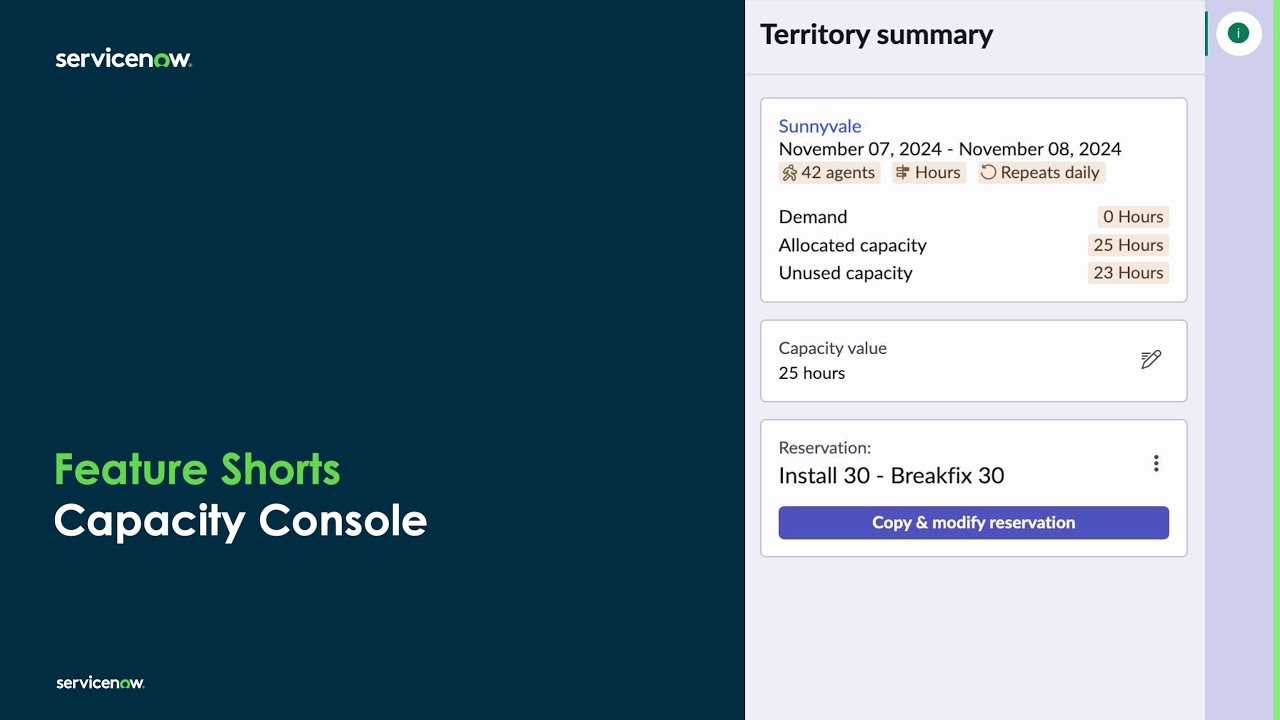
Task: Click the Capacity value label
Action: tap(833, 348)
